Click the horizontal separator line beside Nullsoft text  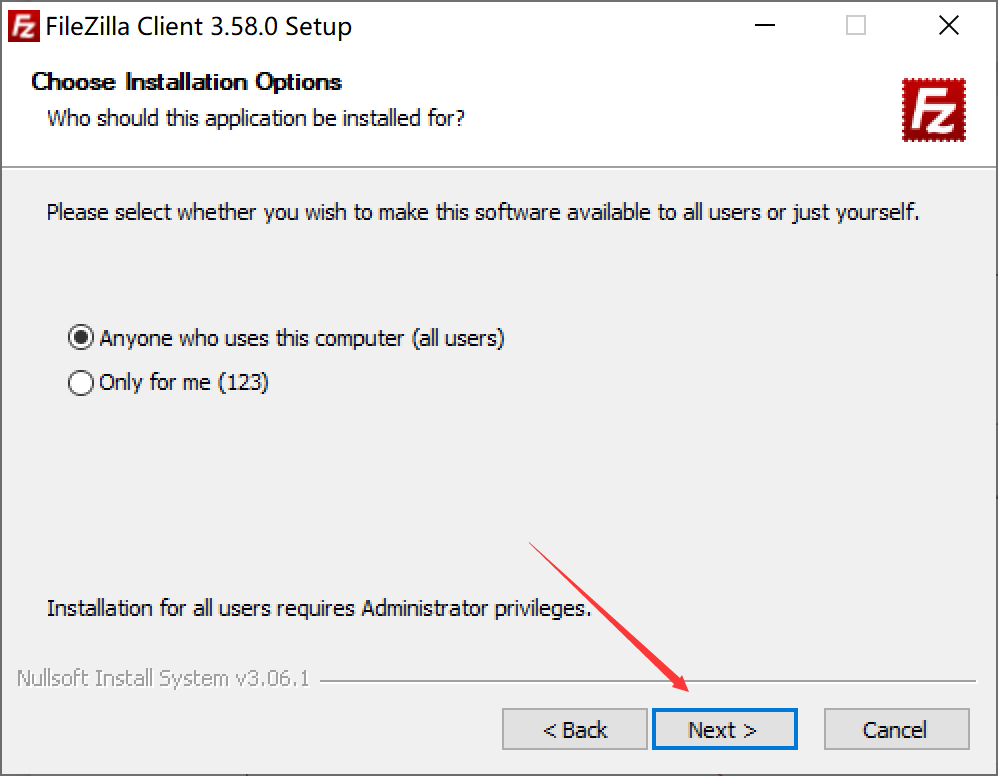(x=648, y=681)
